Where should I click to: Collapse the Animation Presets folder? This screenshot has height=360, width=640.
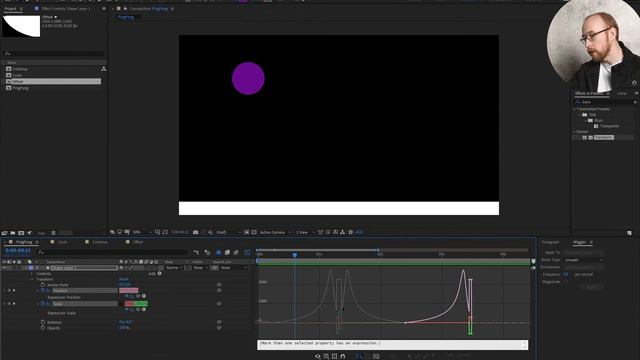click(575, 109)
